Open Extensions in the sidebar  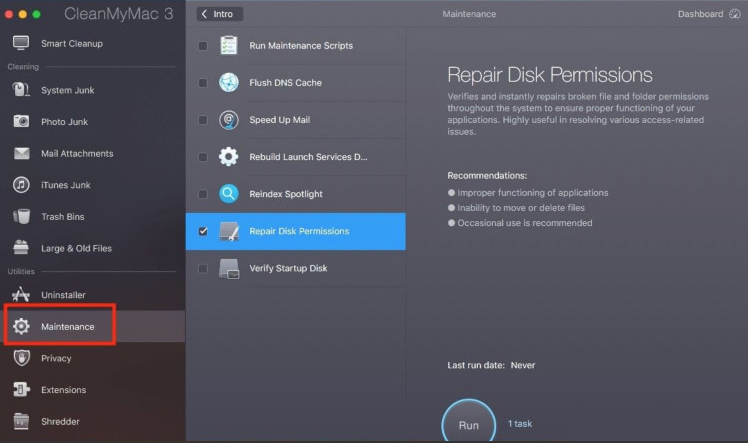click(63, 390)
